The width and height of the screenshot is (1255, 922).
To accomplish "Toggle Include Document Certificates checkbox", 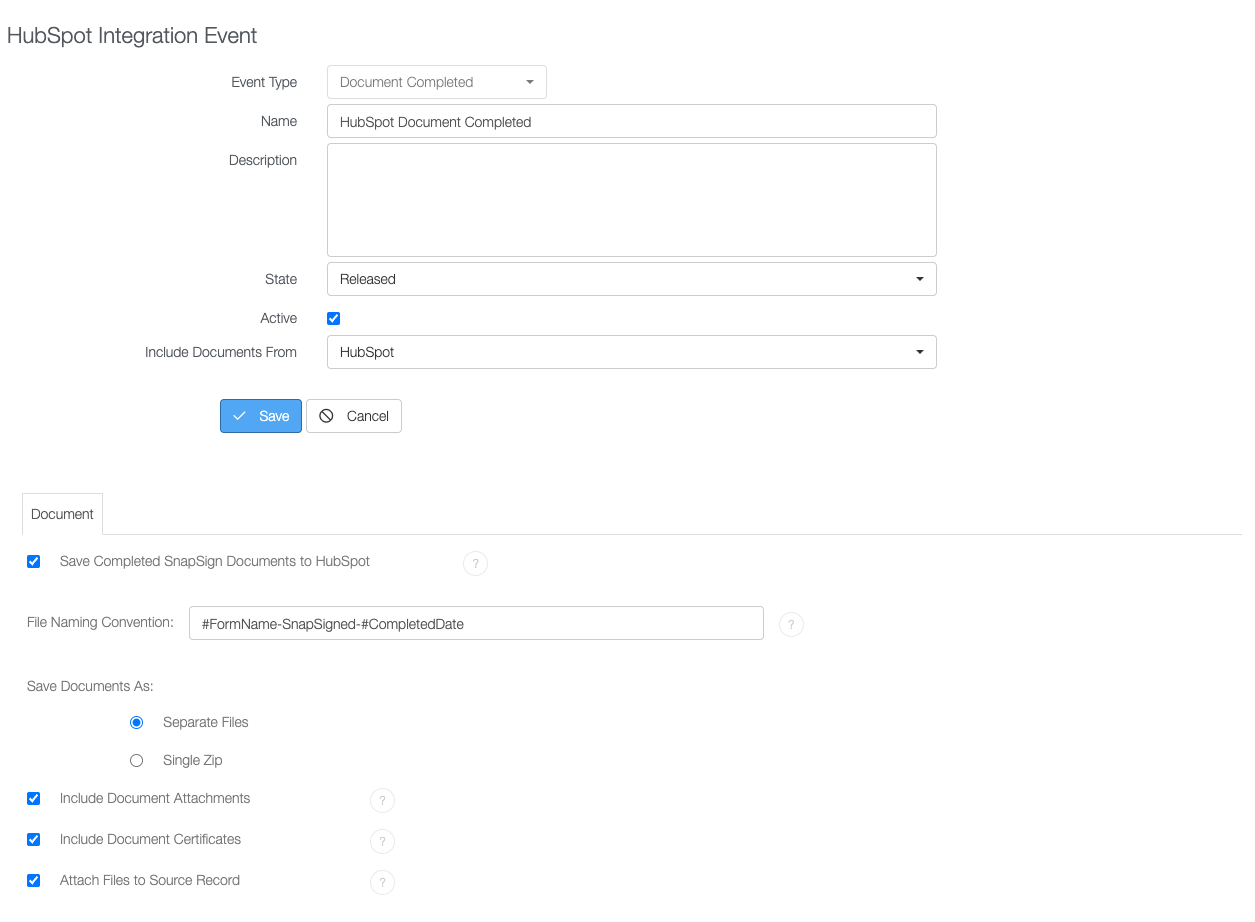I will (34, 840).
